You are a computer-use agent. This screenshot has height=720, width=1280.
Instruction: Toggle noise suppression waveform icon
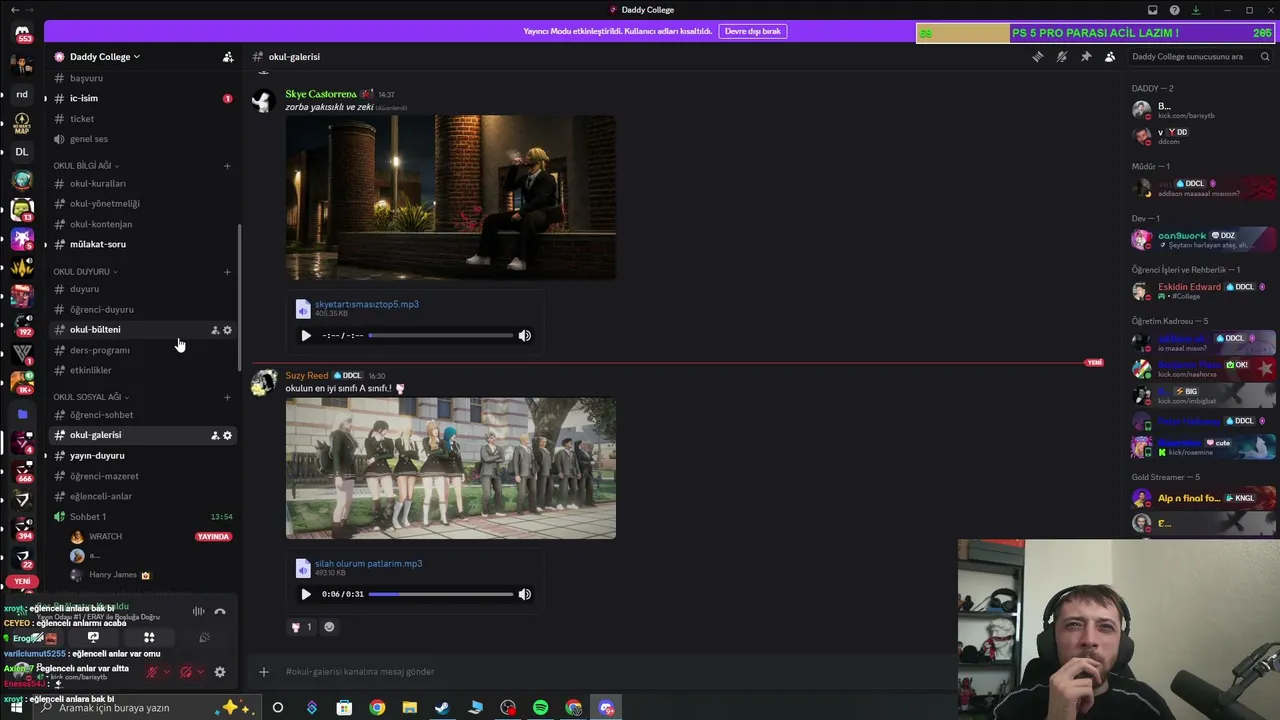[199, 611]
